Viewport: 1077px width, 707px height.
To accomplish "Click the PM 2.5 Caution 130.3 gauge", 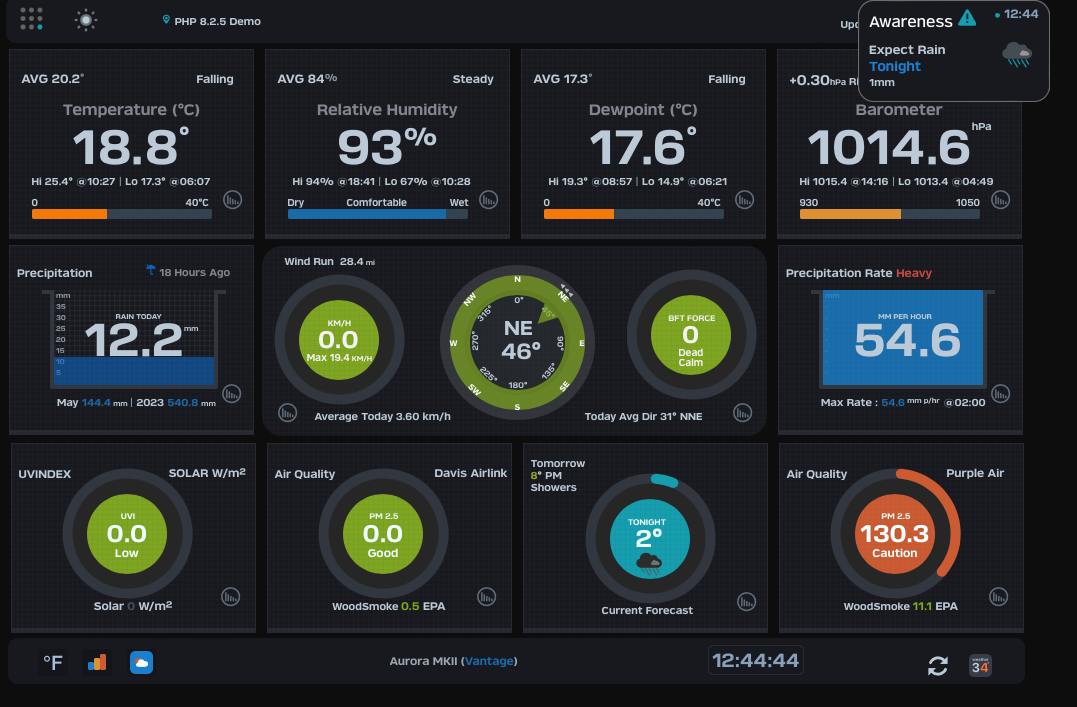I will [x=894, y=535].
